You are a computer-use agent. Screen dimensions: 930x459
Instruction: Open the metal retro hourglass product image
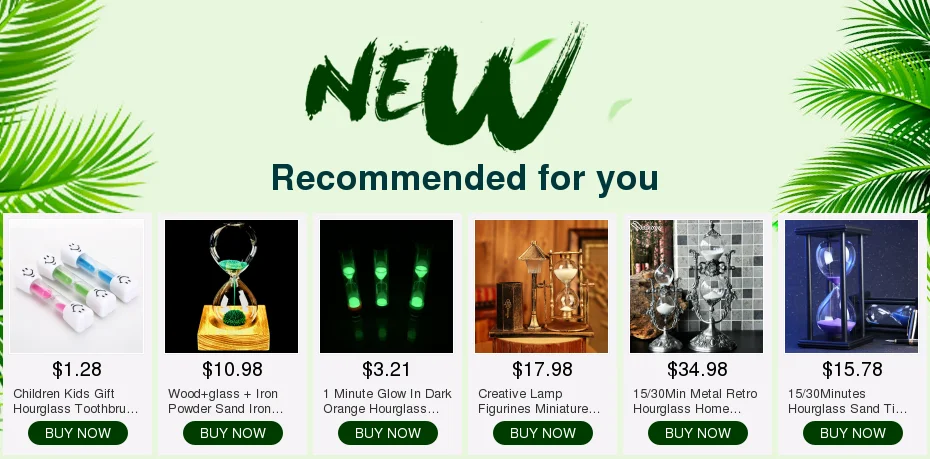[x=696, y=286]
